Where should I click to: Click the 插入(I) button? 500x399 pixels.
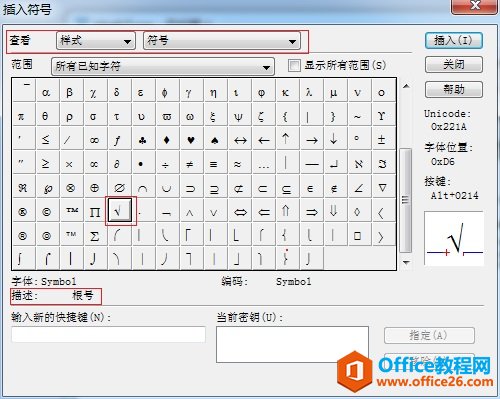pos(454,41)
